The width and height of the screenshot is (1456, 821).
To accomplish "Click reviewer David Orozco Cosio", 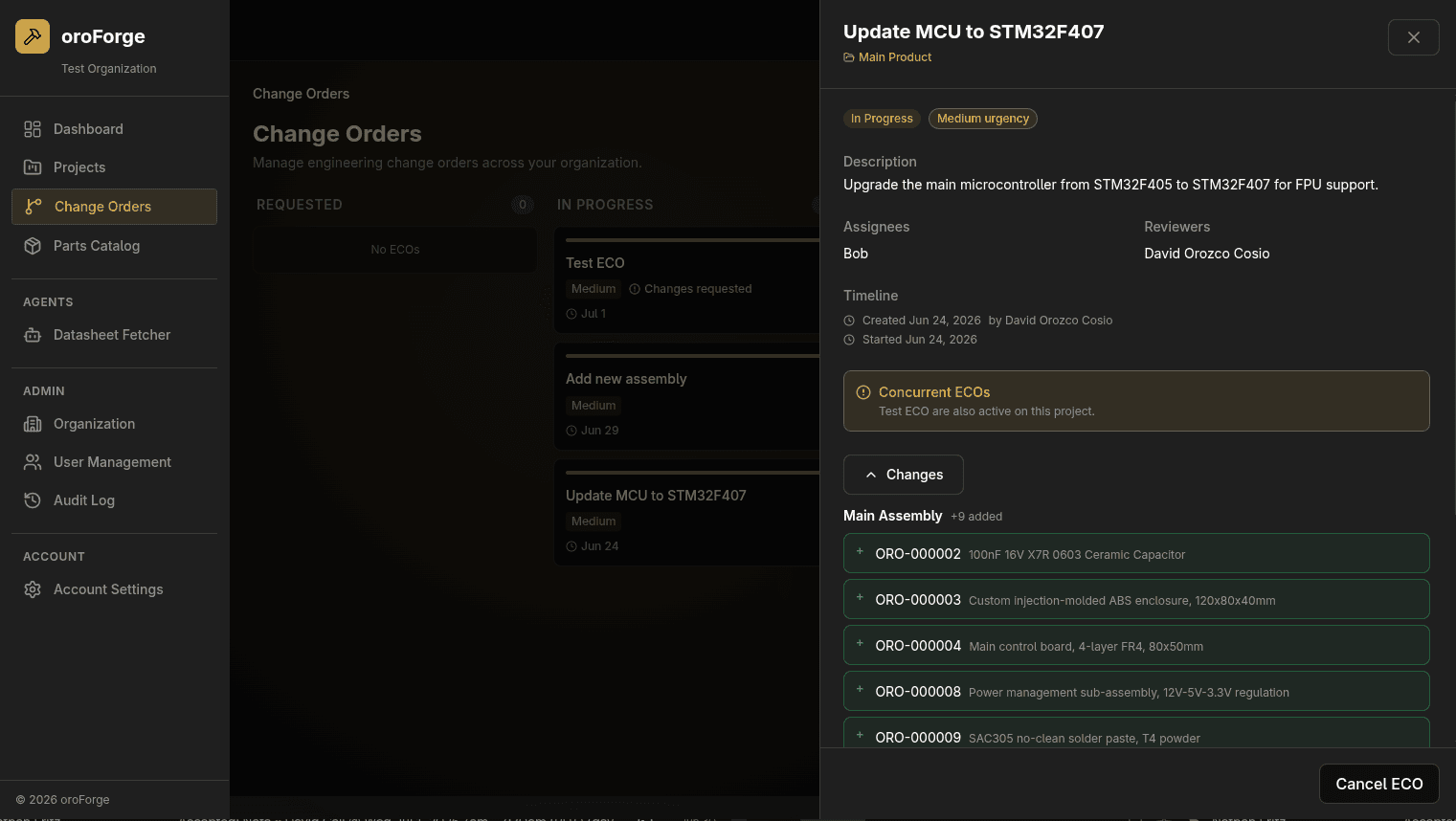I will coord(1206,254).
